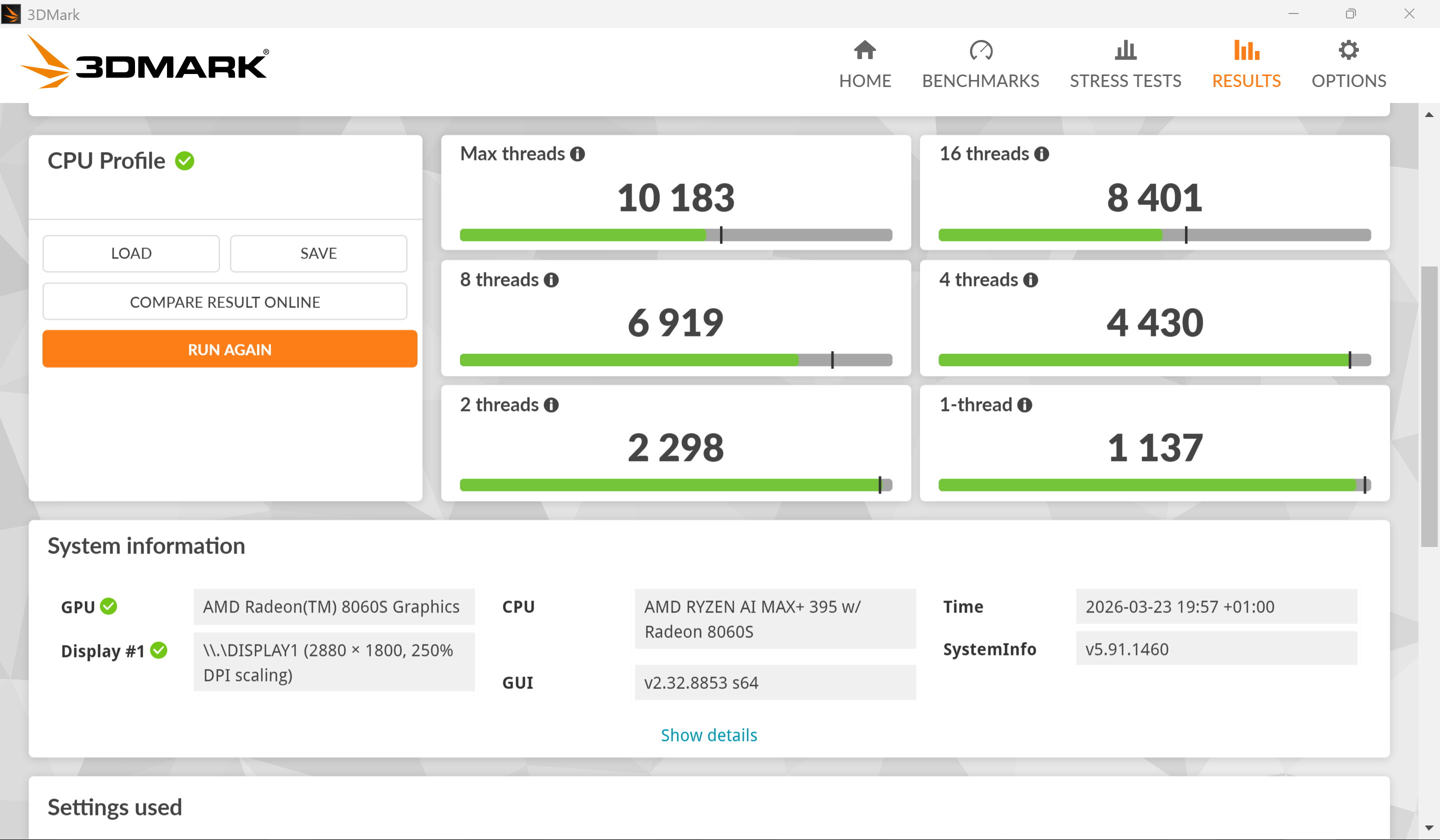Click the info icon next to 16 threads
The width and height of the screenshot is (1440, 840).
click(x=1041, y=153)
